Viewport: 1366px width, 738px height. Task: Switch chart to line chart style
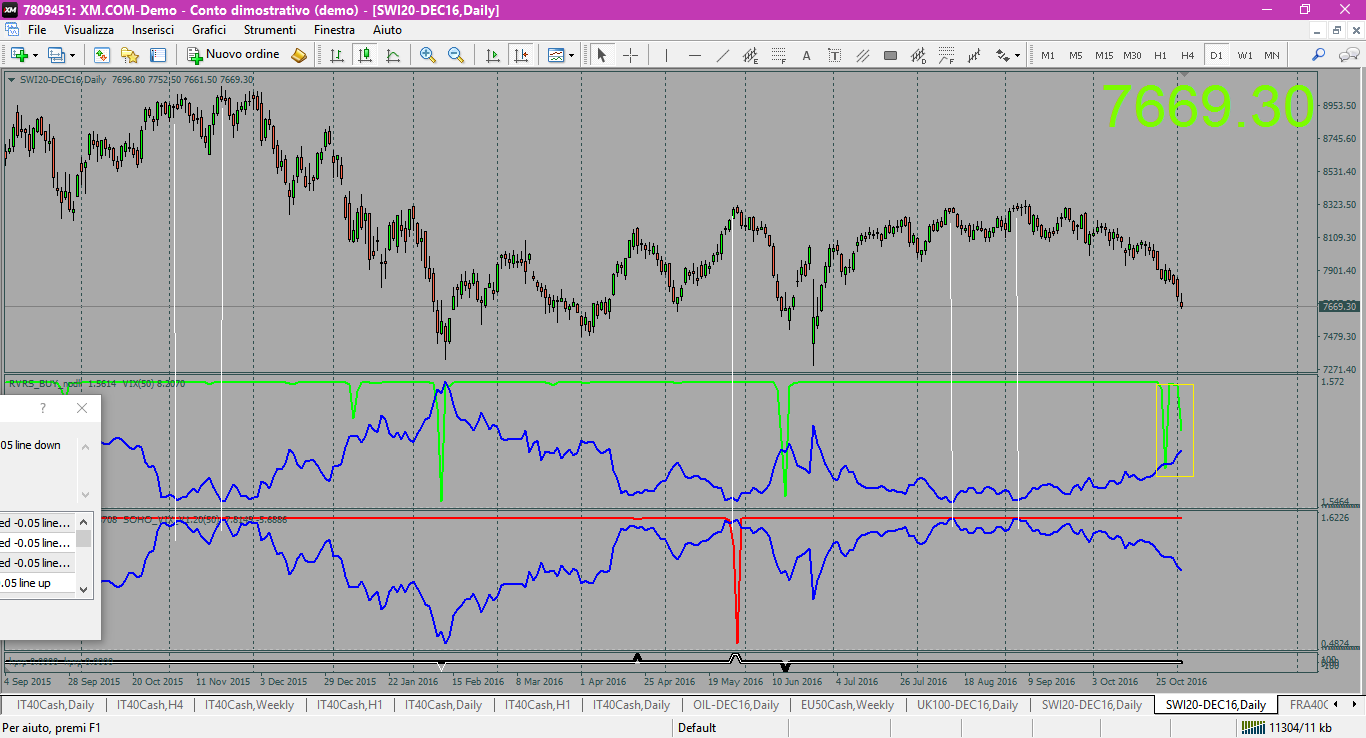(393, 55)
